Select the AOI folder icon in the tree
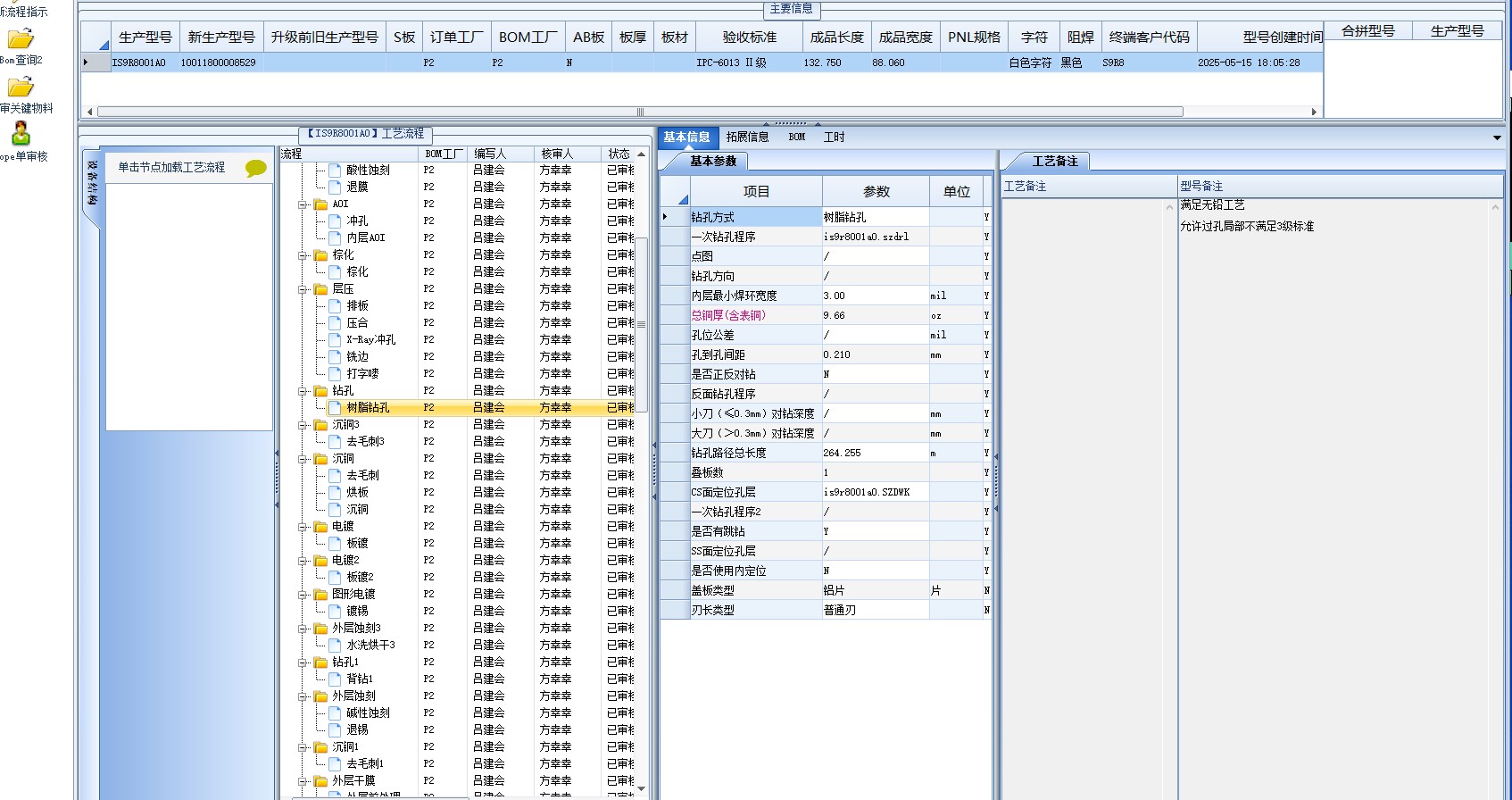This screenshot has width=1512, height=800. pos(321,204)
